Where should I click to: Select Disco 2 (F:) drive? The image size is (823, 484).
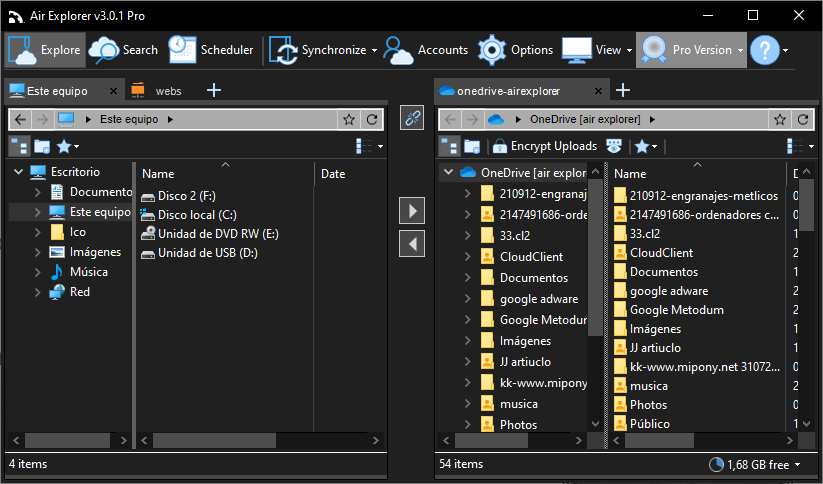[178, 196]
